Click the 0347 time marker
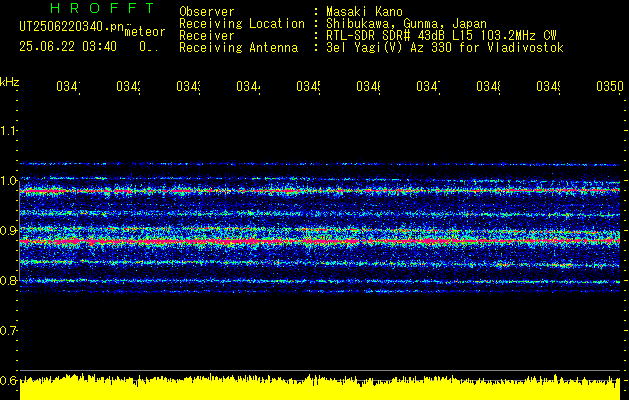Image resolution: width=629 pixels, height=400 pixels. 428,86
